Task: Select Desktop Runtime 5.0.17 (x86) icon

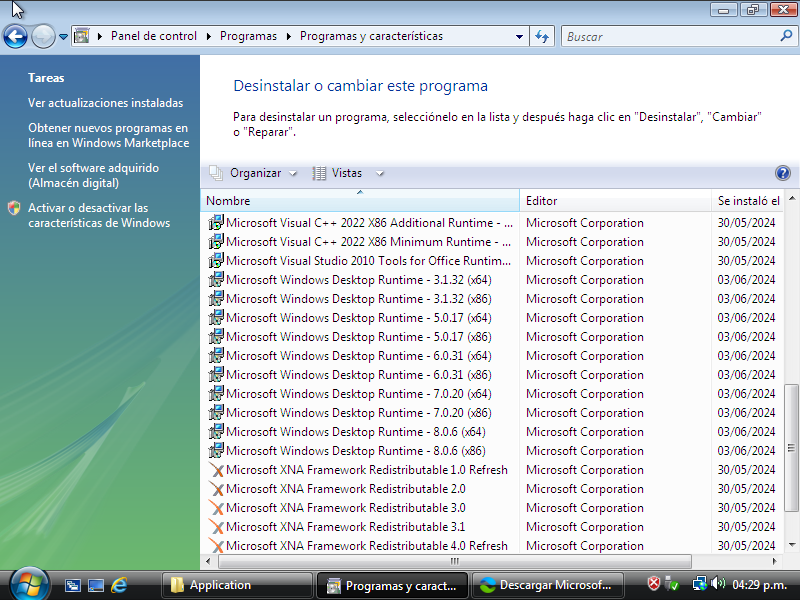Action: pos(216,337)
